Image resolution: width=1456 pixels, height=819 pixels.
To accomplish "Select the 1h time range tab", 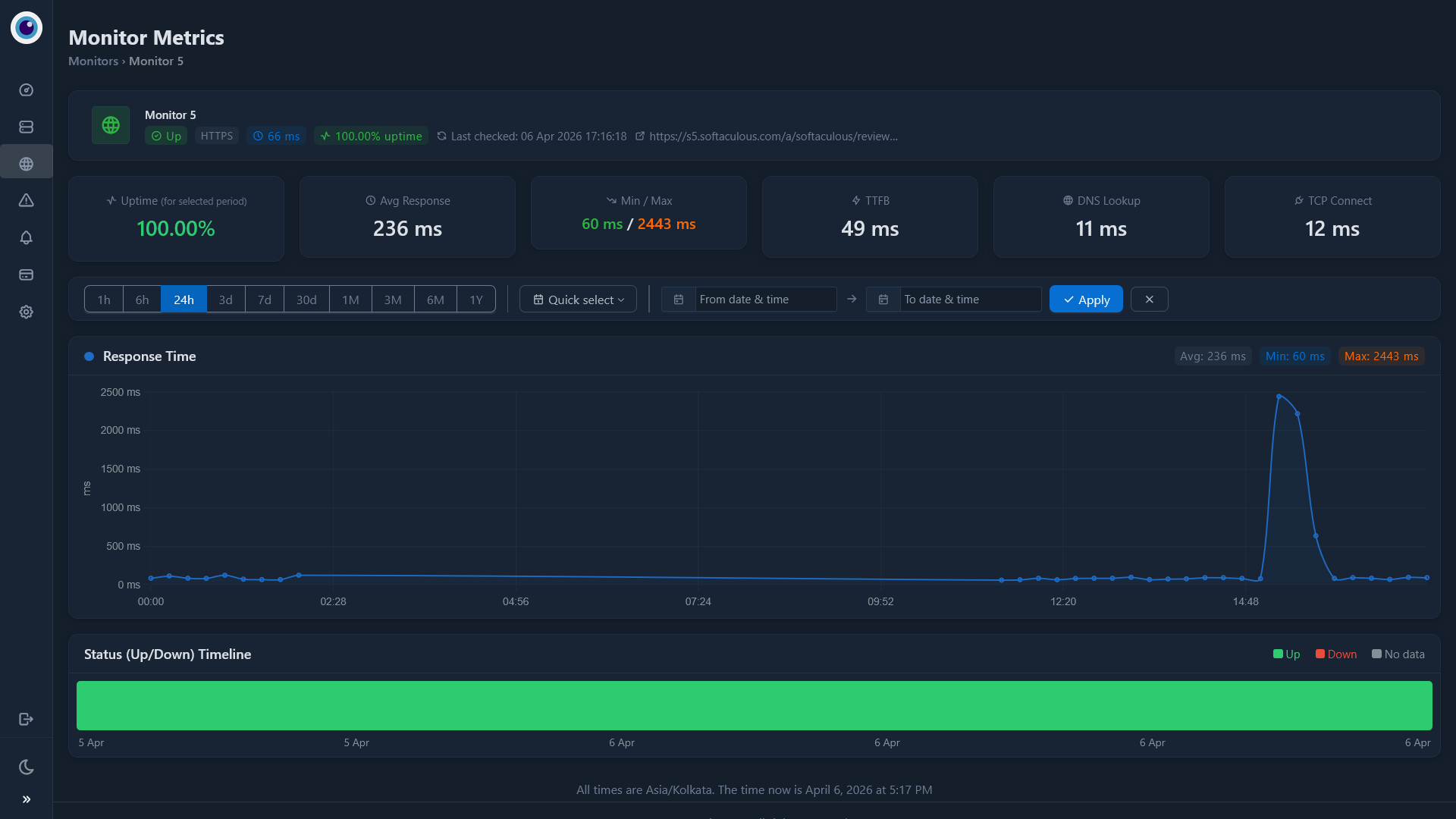I will point(104,300).
